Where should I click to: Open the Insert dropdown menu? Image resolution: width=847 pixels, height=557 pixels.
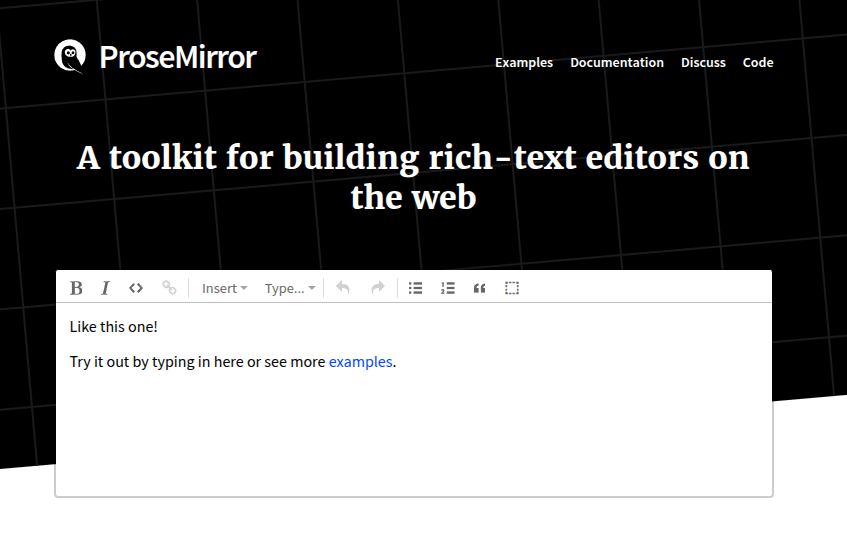coord(224,288)
